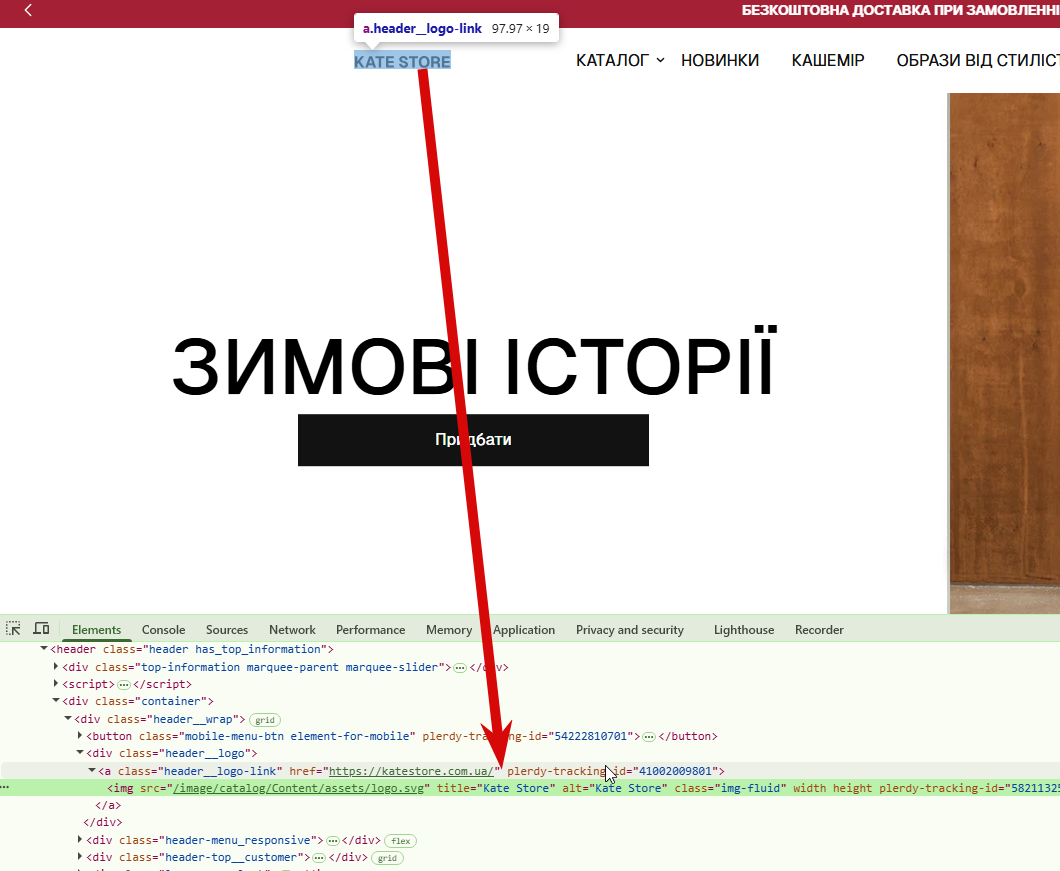Collapse the header__logo div node
The width and height of the screenshot is (1060, 871).
point(80,752)
